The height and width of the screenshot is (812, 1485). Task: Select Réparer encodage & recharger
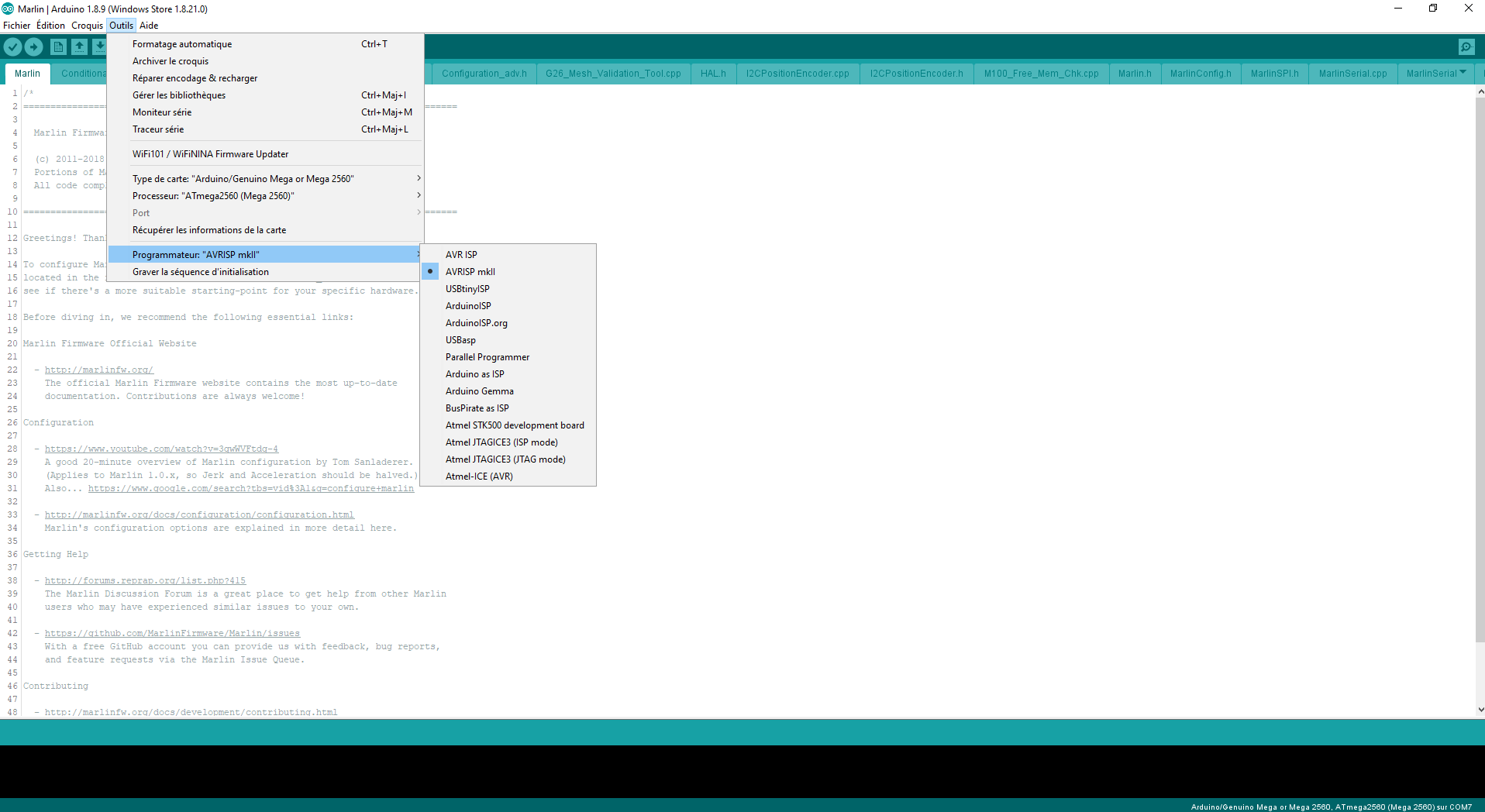[266, 78]
